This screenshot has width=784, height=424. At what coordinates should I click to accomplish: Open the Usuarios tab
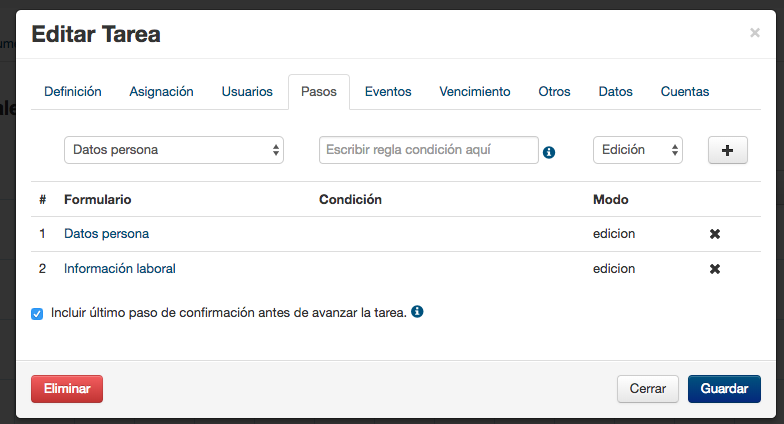(247, 92)
